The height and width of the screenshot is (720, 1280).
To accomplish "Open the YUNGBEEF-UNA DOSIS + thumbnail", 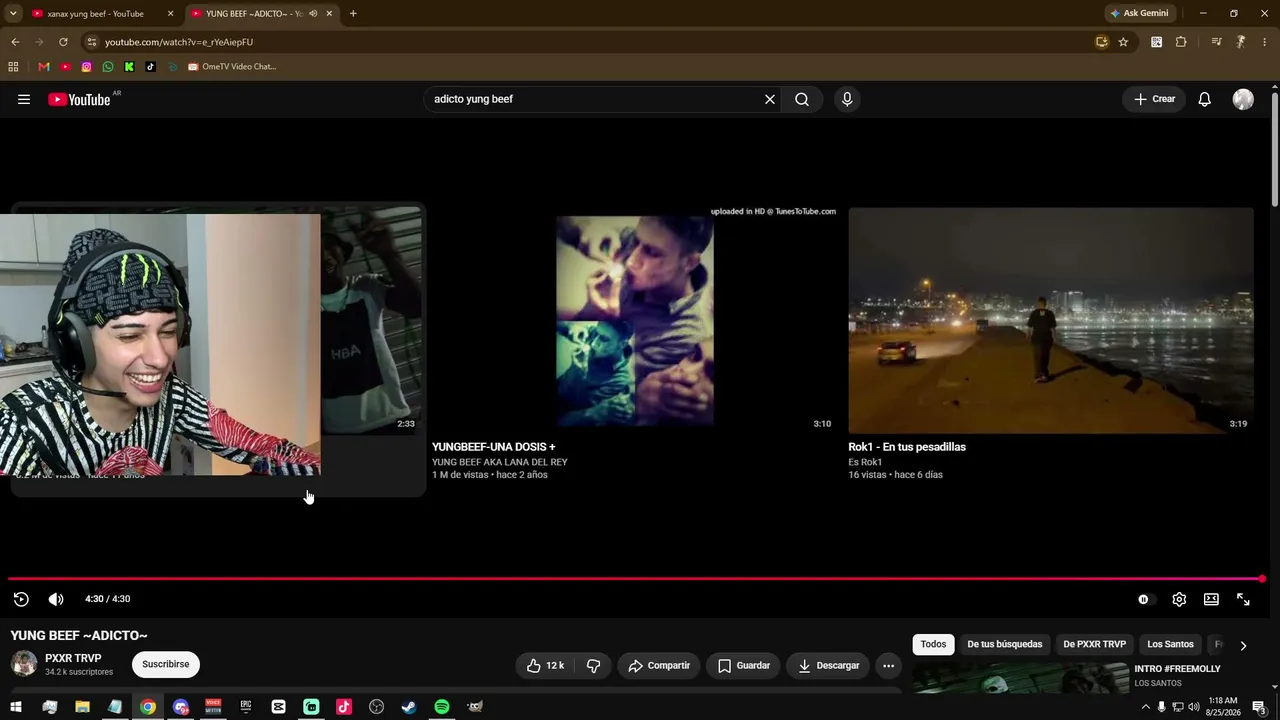I will click(x=634, y=321).
